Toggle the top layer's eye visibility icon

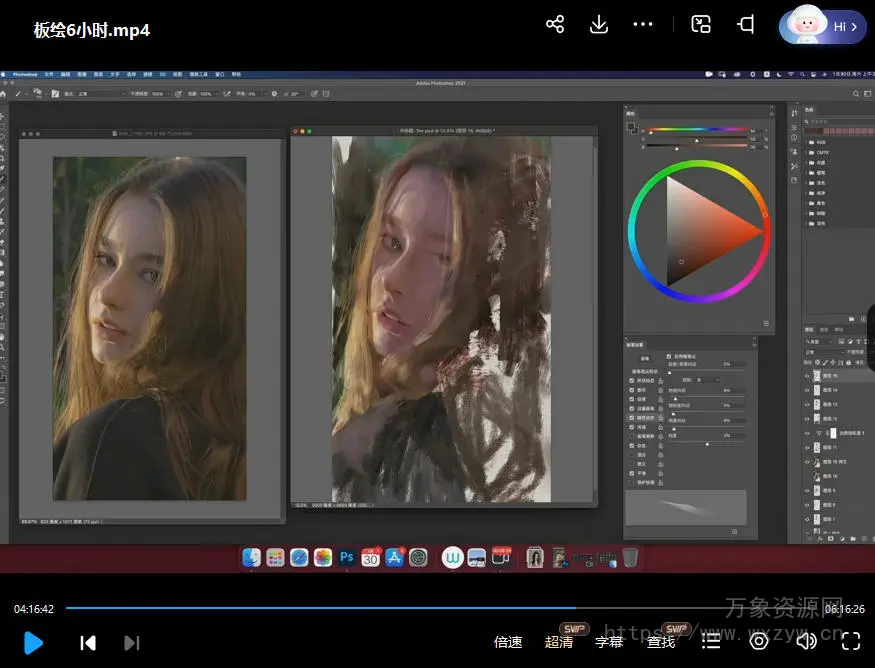click(x=807, y=376)
